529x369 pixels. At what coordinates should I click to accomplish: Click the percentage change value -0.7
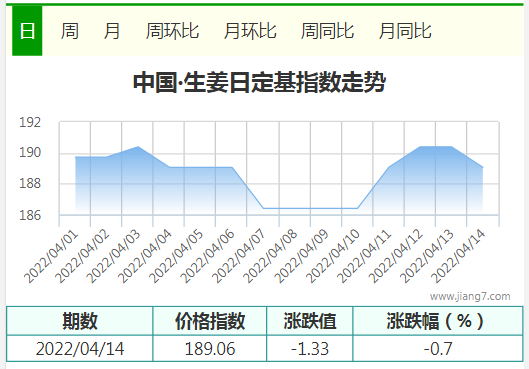click(x=438, y=349)
